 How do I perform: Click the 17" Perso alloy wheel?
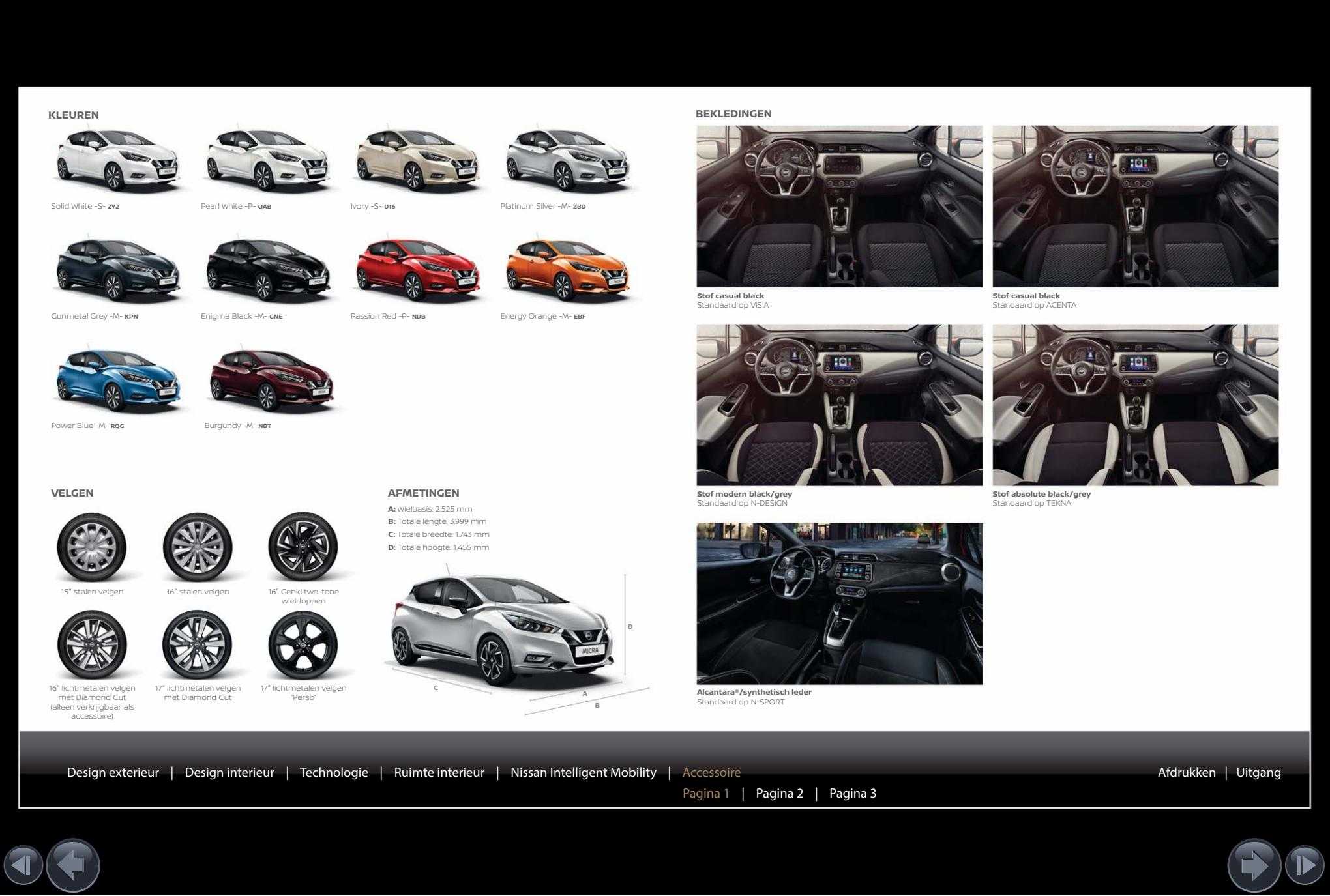click(x=303, y=644)
